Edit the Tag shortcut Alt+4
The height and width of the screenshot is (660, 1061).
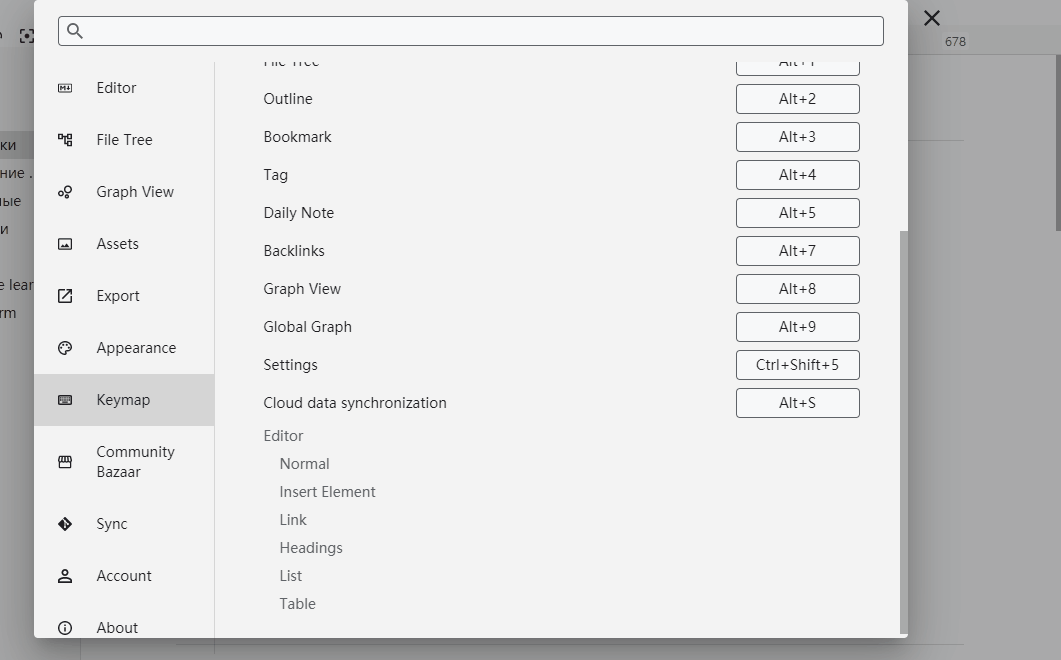(x=798, y=175)
